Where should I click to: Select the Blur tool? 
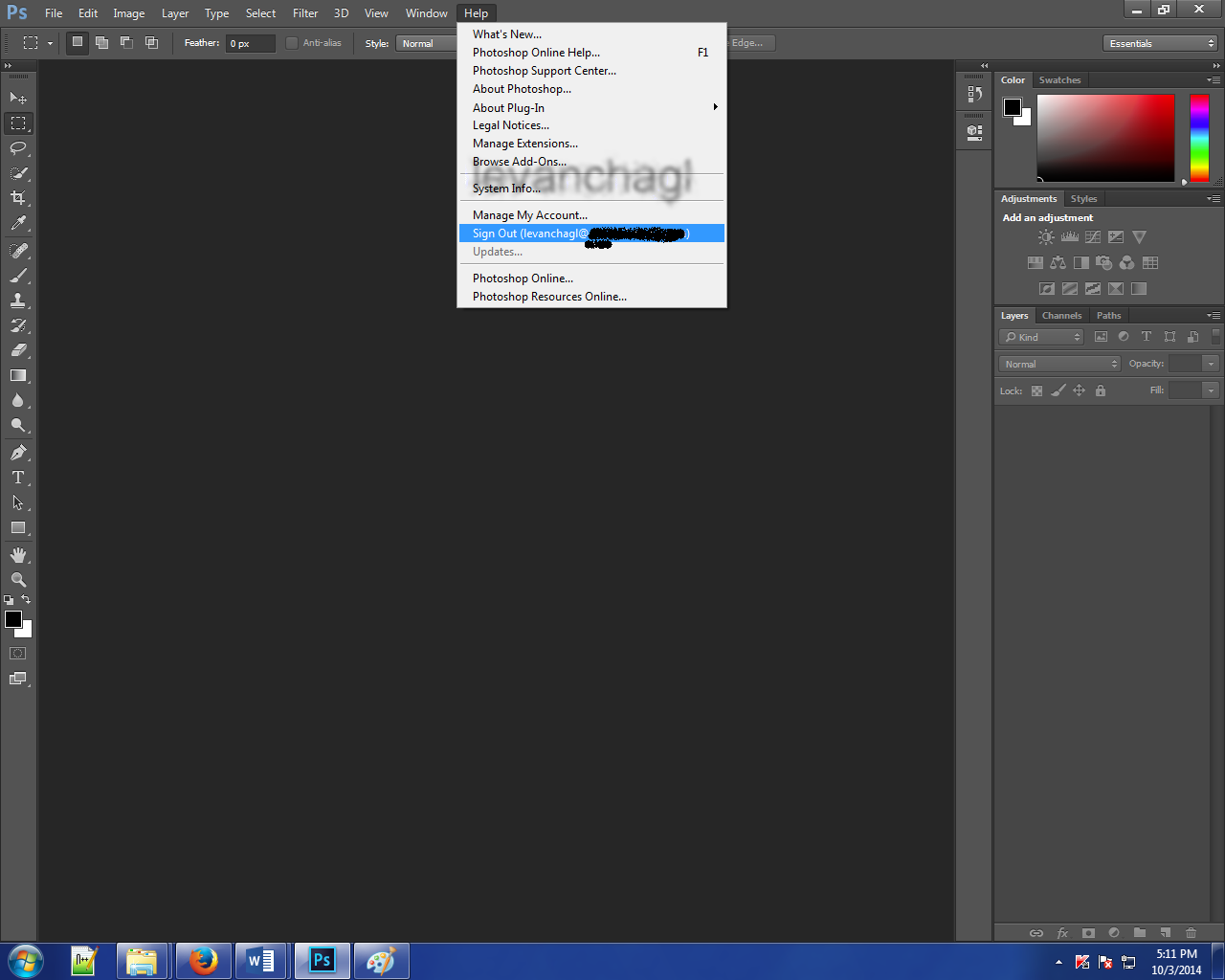(x=18, y=400)
